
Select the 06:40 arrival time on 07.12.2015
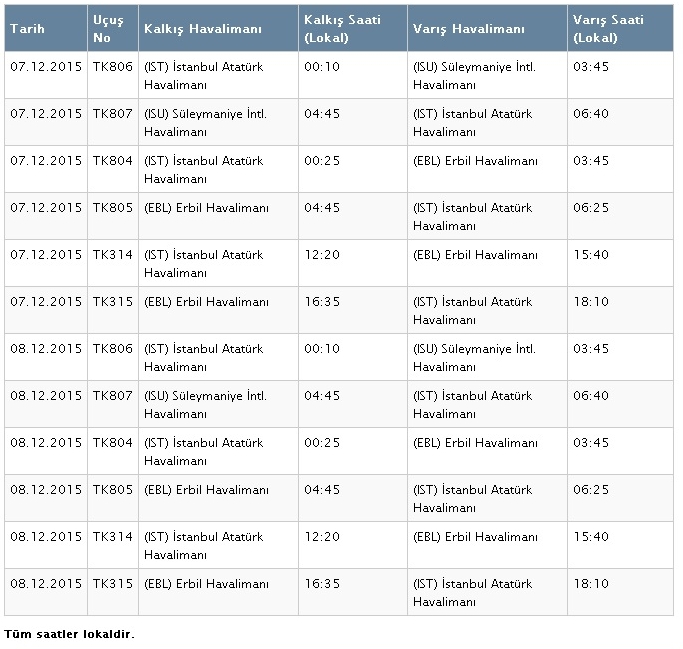(591, 114)
